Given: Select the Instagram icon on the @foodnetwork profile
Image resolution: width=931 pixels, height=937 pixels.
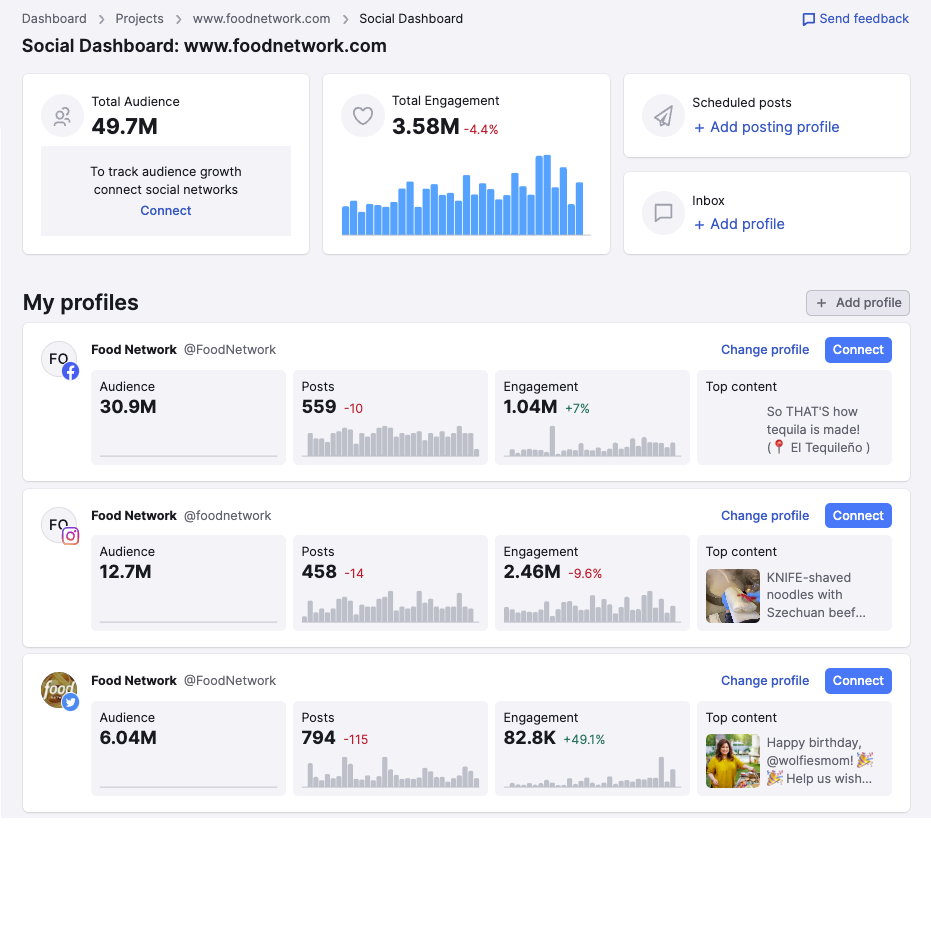Looking at the screenshot, I should (70, 536).
